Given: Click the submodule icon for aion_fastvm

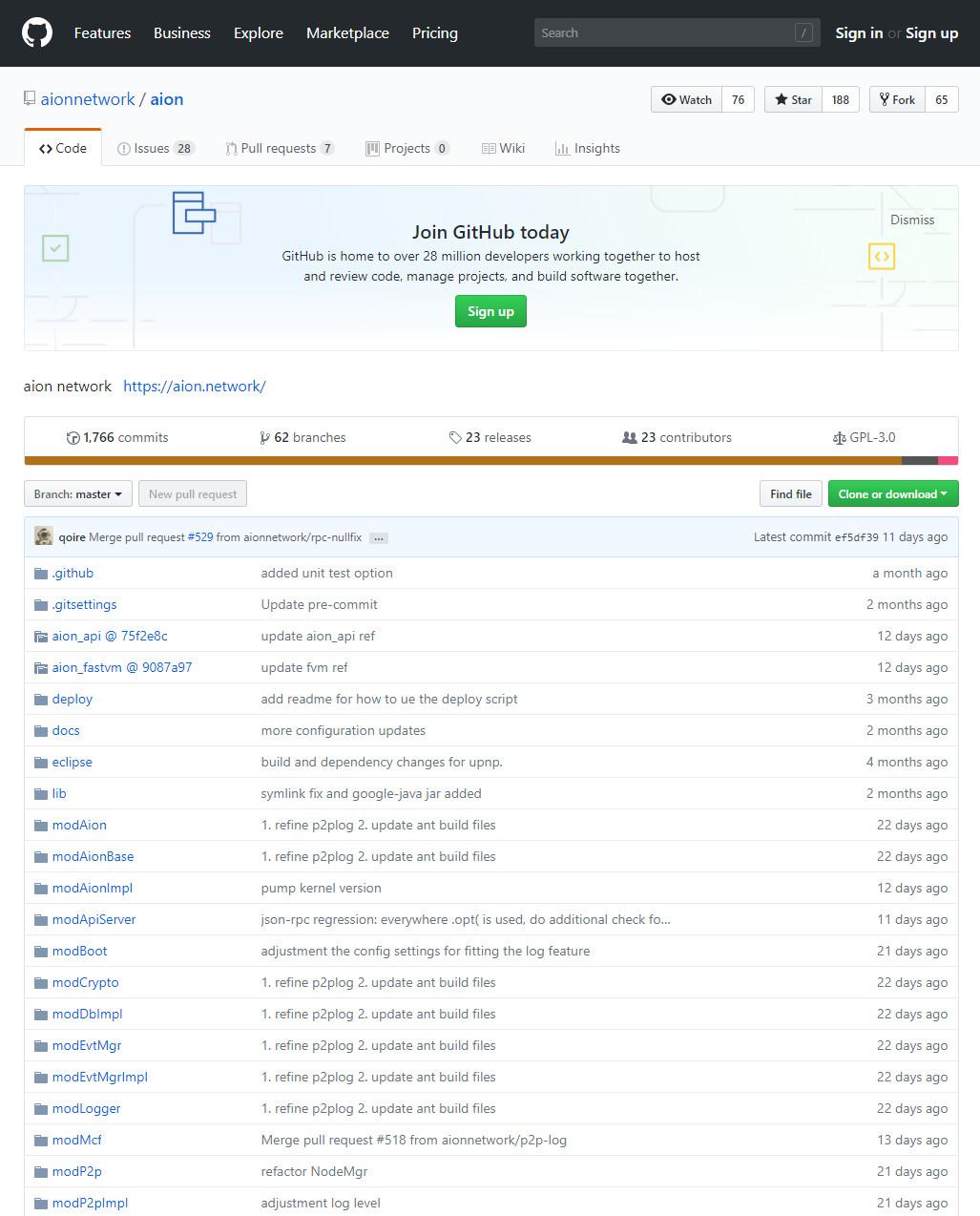Looking at the screenshot, I should tap(41, 668).
